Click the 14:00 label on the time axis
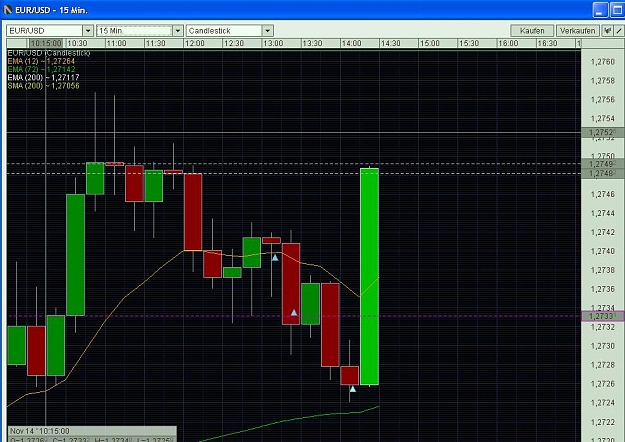Screen dimensions: 625x442 [x=351, y=43]
